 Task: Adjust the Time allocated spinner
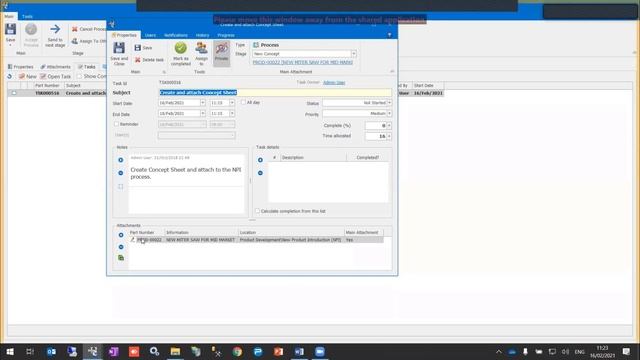389,136
